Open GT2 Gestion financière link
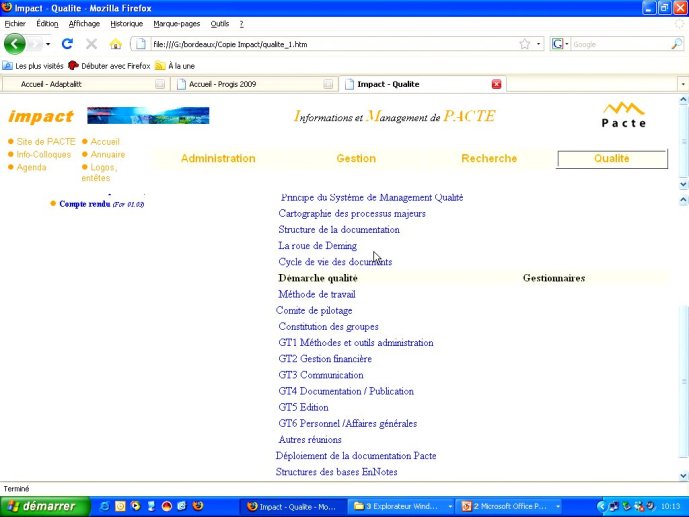The image size is (689, 517). coord(325,359)
